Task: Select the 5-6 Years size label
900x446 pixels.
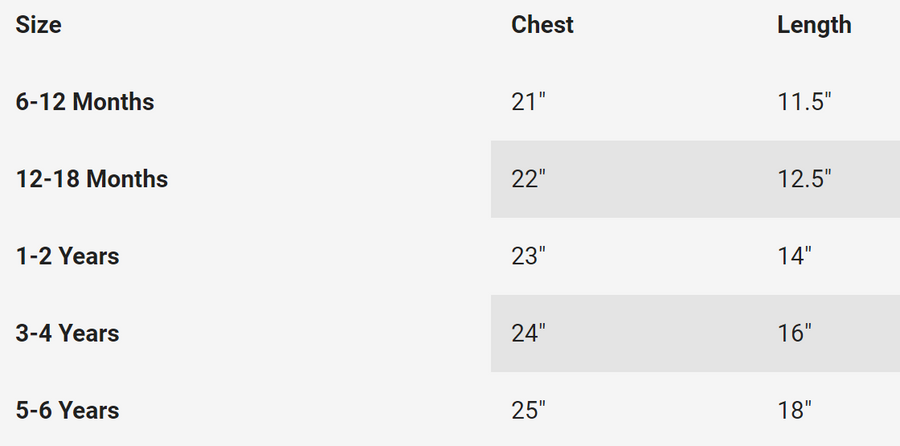Action: [x=67, y=410]
